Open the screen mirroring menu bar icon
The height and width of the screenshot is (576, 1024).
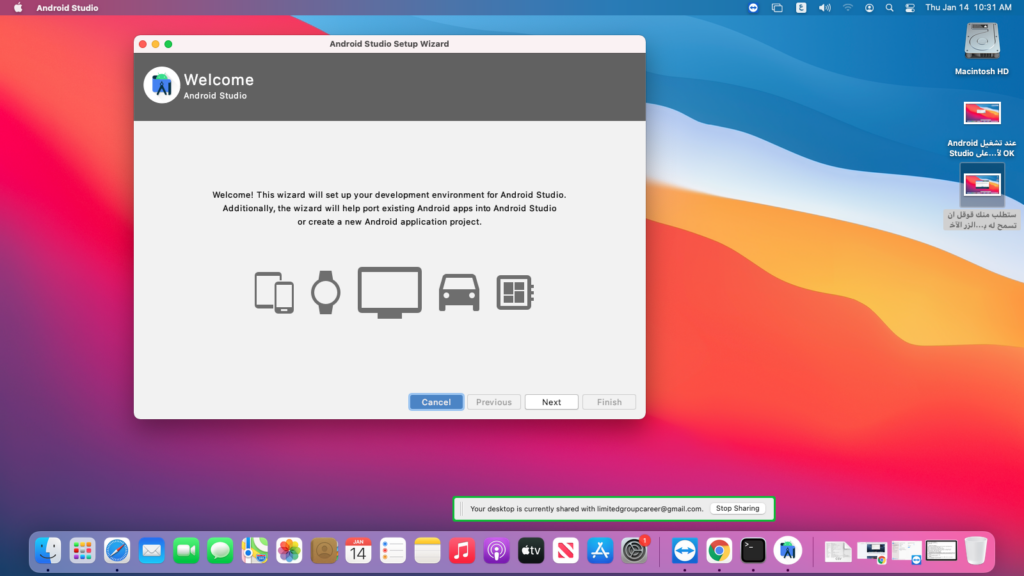point(777,8)
